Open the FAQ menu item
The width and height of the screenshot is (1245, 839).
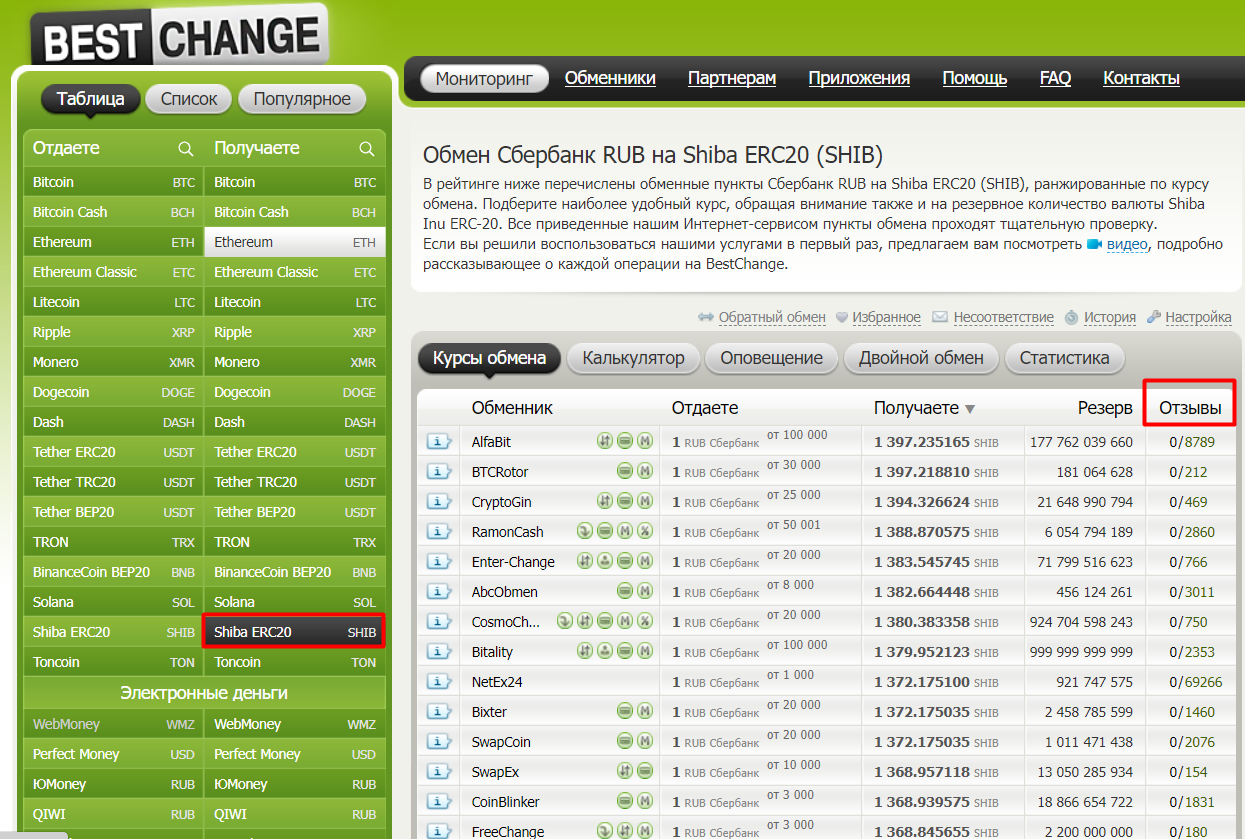[x=1055, y=78]
